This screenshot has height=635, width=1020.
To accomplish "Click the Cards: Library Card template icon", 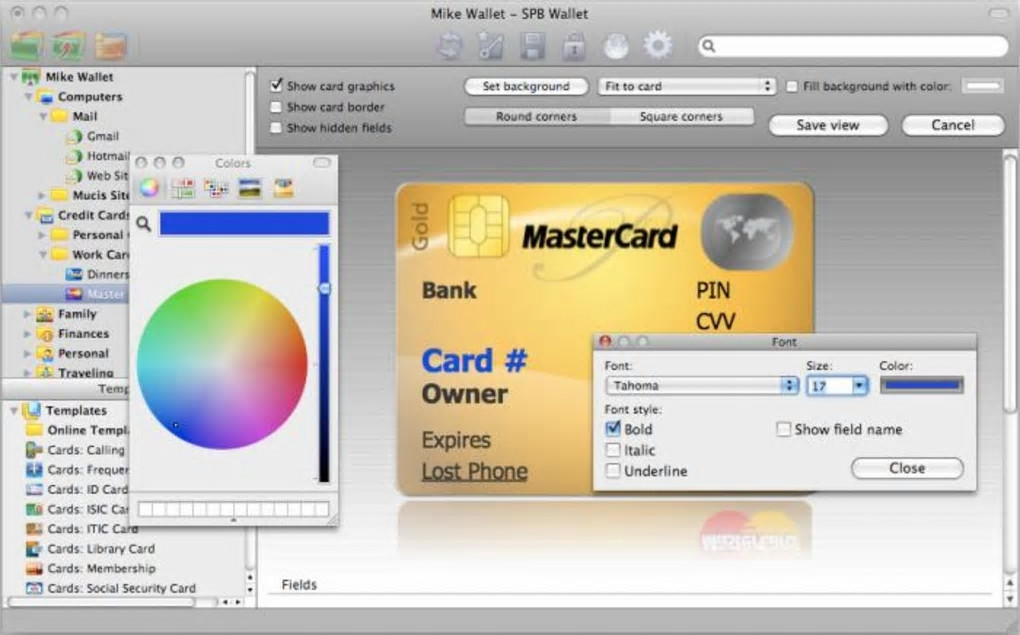I will pos(34,549).
